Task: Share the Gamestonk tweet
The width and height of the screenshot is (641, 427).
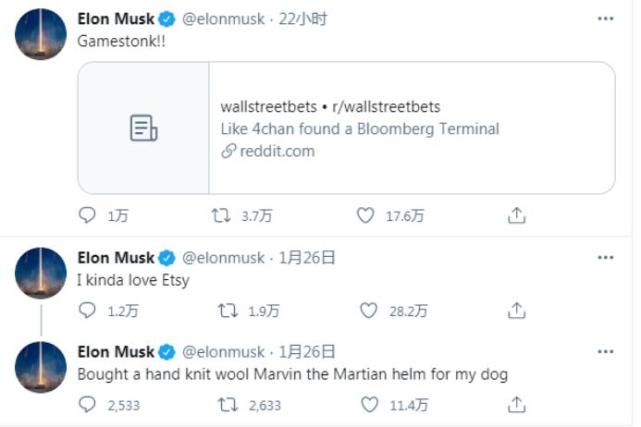Action: click(x=516, y=215)
